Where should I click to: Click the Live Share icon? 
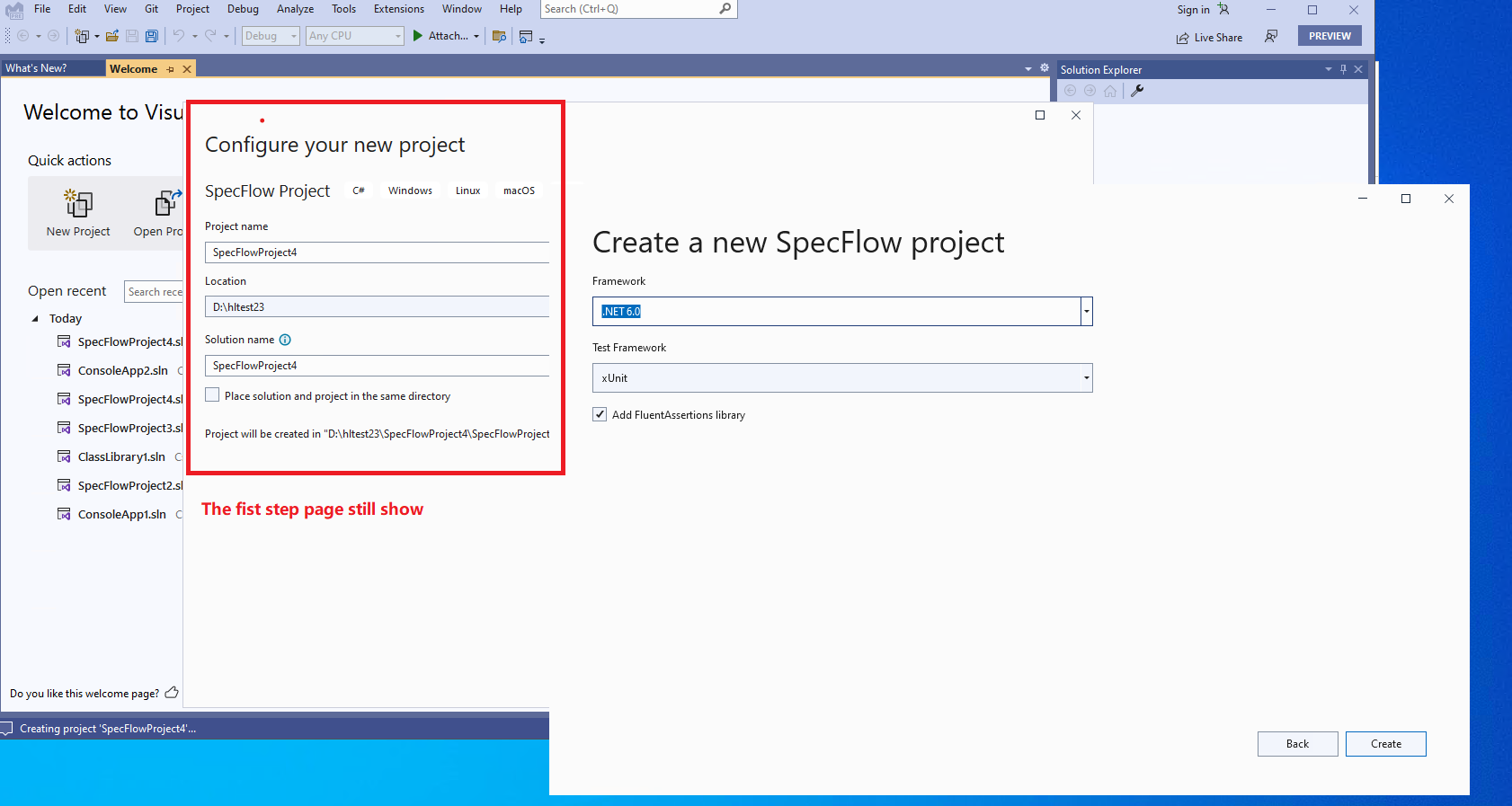point(1183,38)
